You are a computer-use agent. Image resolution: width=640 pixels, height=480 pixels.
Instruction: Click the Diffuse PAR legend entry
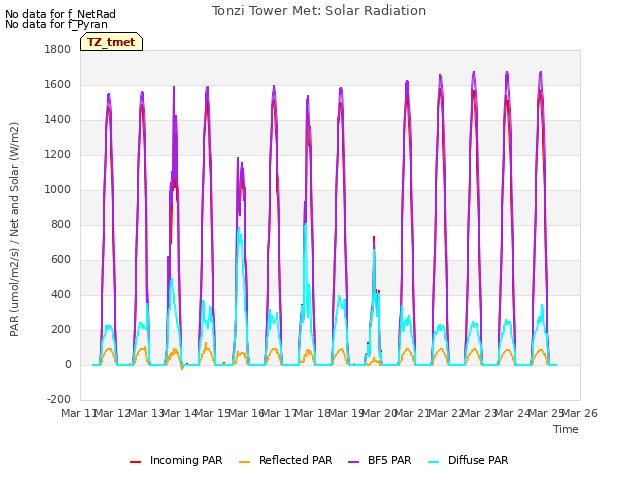click(468, 460)
